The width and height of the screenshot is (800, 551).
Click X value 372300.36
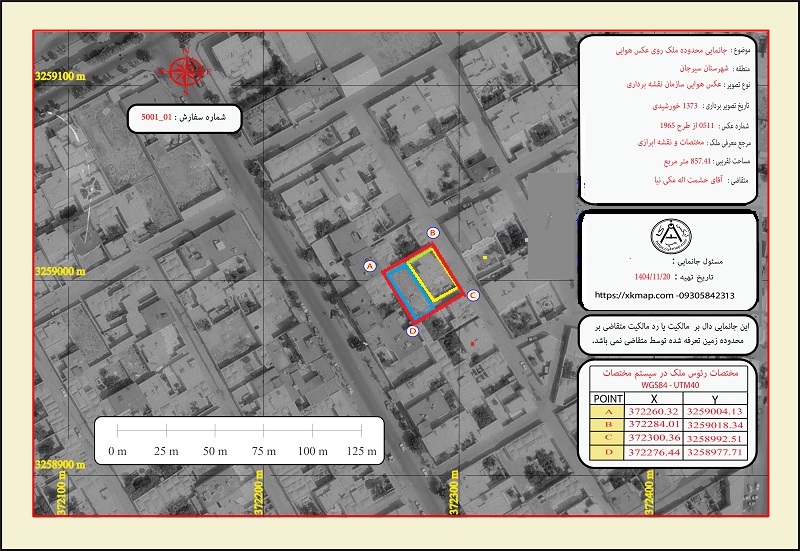pyautogui.click(x=654, y=438)
